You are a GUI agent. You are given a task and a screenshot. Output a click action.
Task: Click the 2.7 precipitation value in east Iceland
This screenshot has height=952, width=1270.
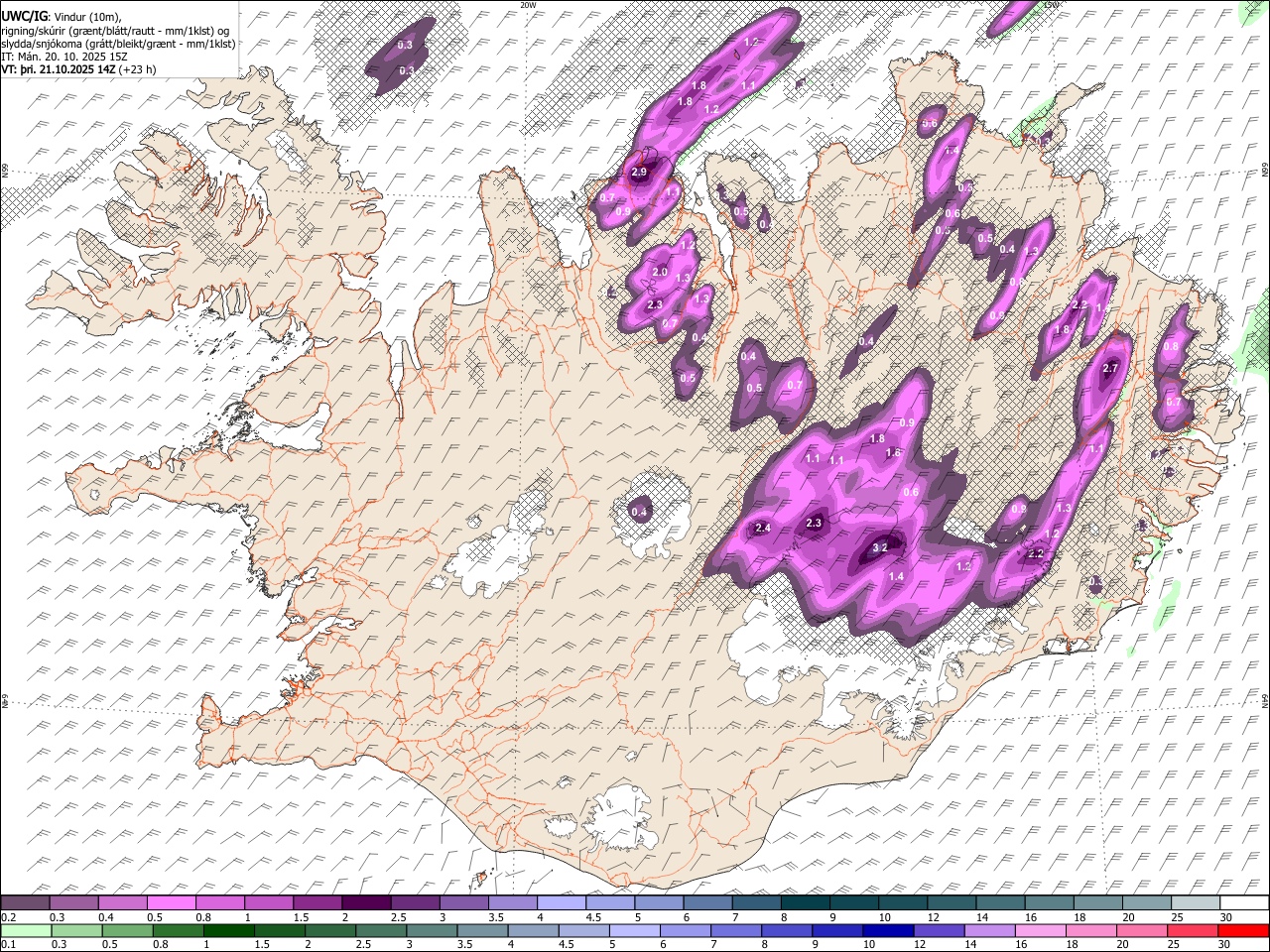coord(1110,369)
